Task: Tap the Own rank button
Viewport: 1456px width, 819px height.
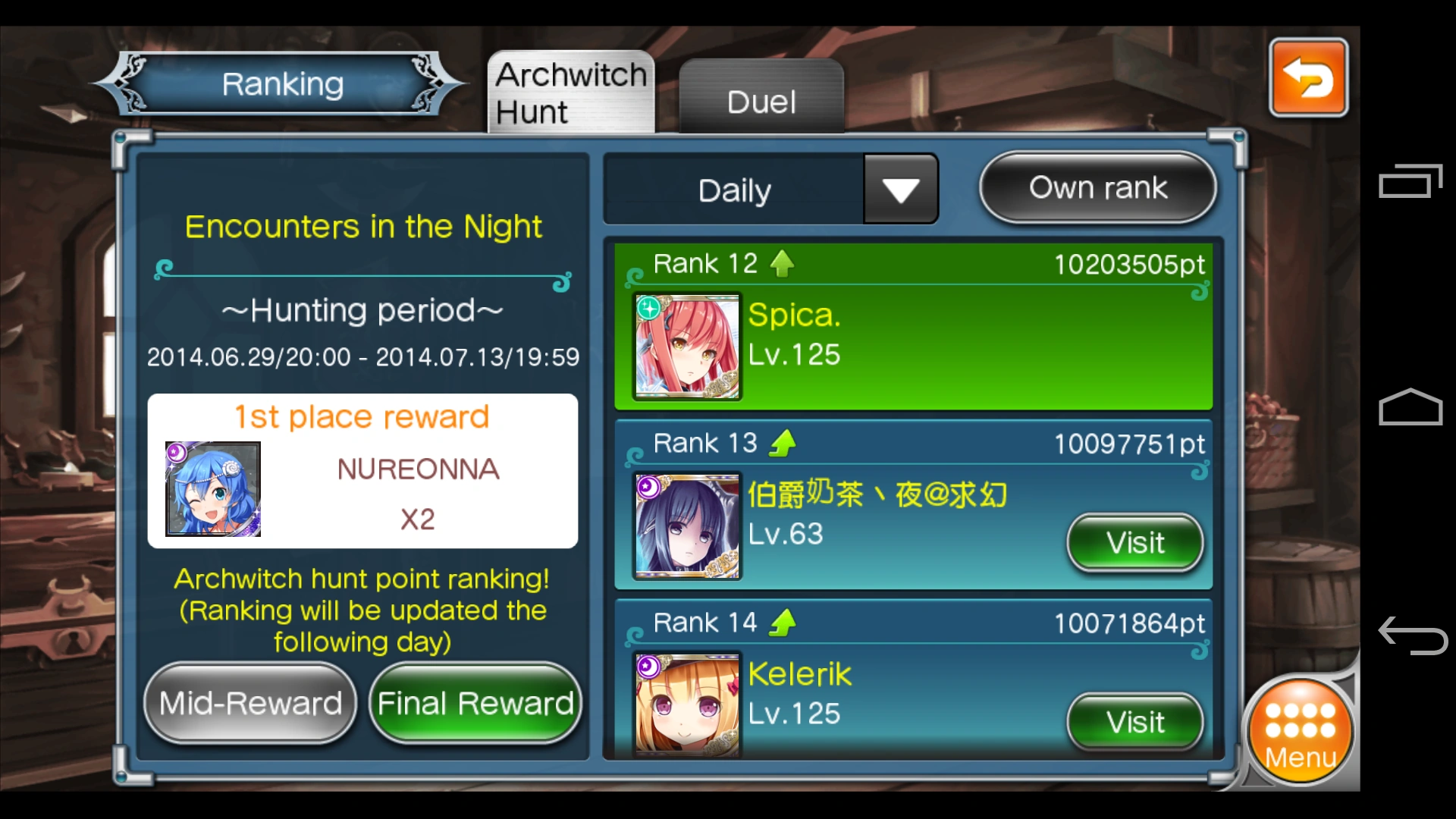Action: click(1098, 188)
